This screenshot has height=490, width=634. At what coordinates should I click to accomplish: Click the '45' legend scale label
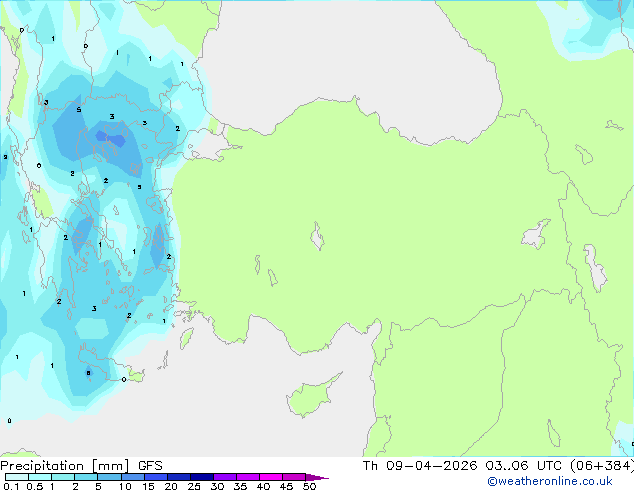pos(286,486)
